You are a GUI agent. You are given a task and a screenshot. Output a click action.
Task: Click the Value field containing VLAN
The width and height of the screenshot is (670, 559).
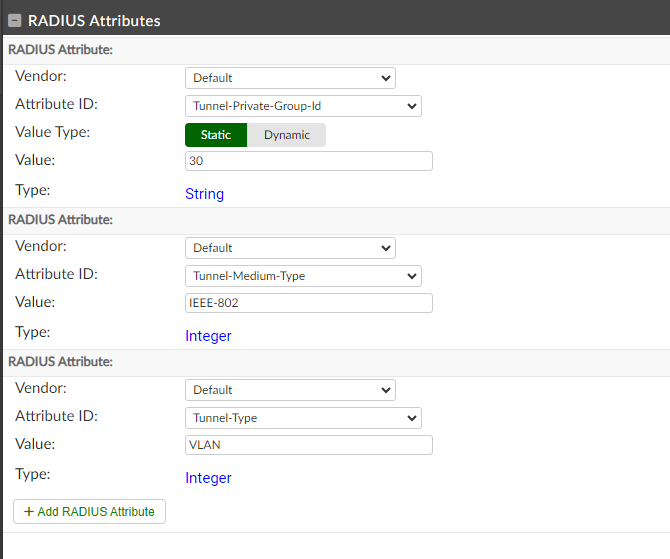(x=309, y=445)
